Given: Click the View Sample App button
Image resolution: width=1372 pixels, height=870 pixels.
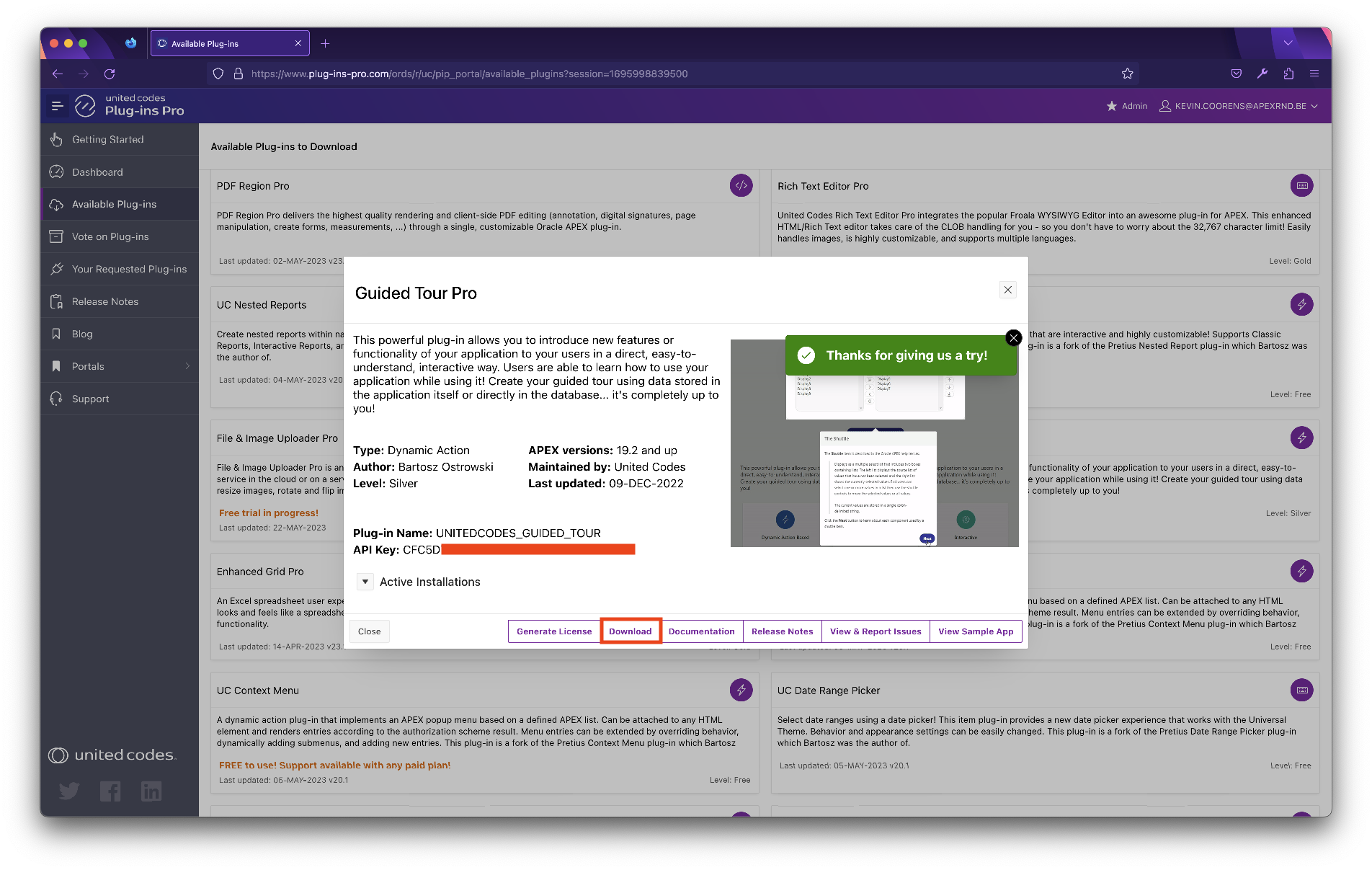Looking at the screenshot, I should pos(976,631).
